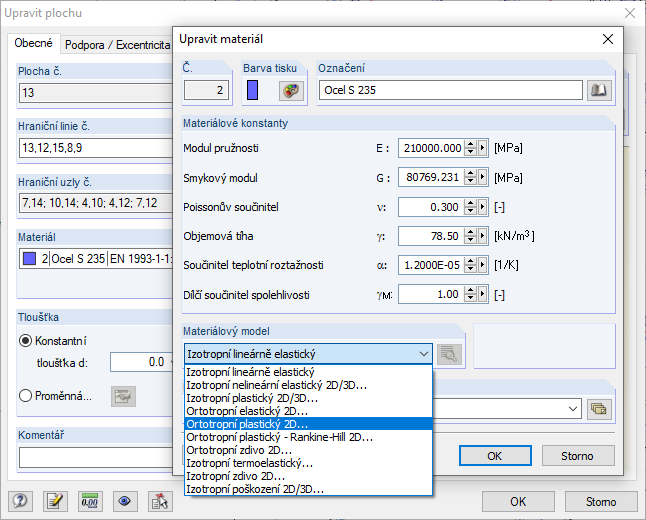Open the material library book icon
The width and height of the screenshot is (646, 520).
598,90
